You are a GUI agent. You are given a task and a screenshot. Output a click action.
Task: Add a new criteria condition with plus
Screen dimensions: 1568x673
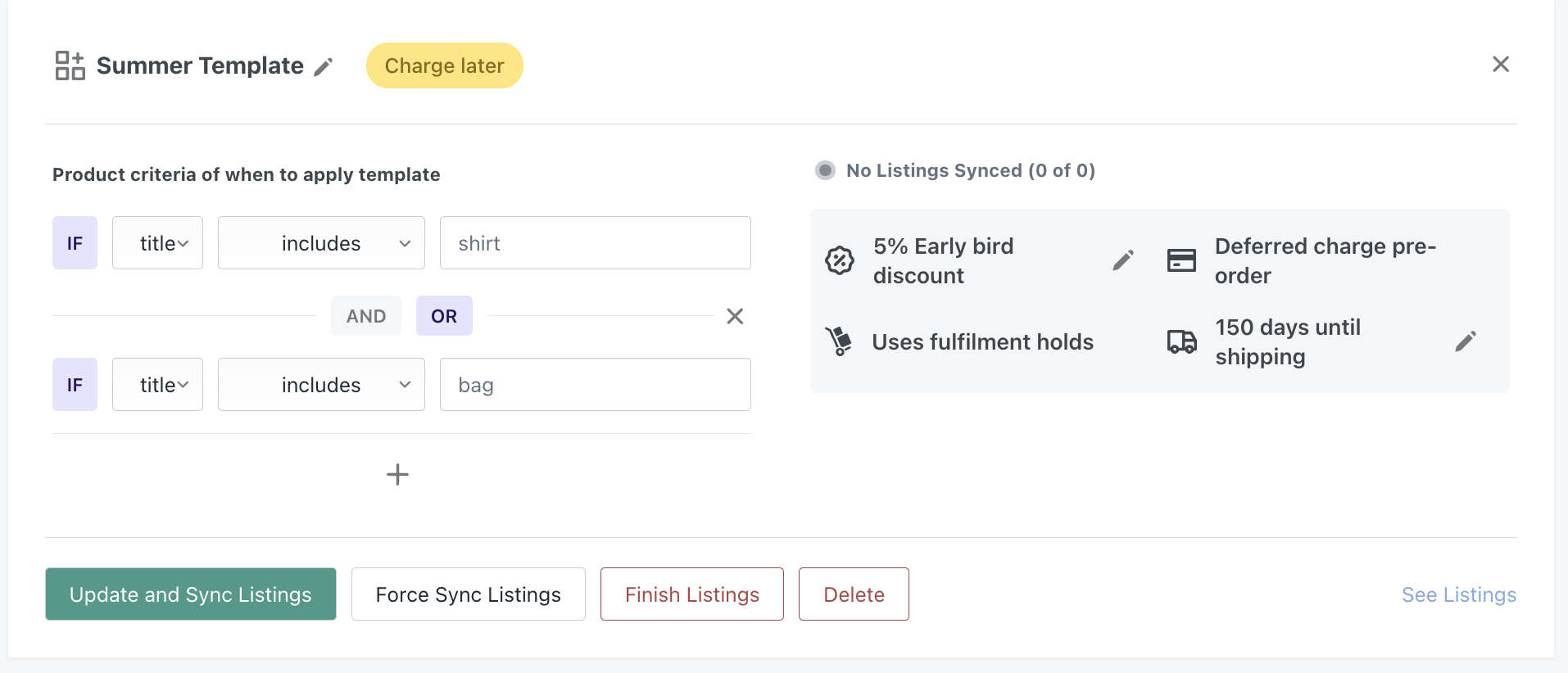pyautogui.click(x=397, y=474)
